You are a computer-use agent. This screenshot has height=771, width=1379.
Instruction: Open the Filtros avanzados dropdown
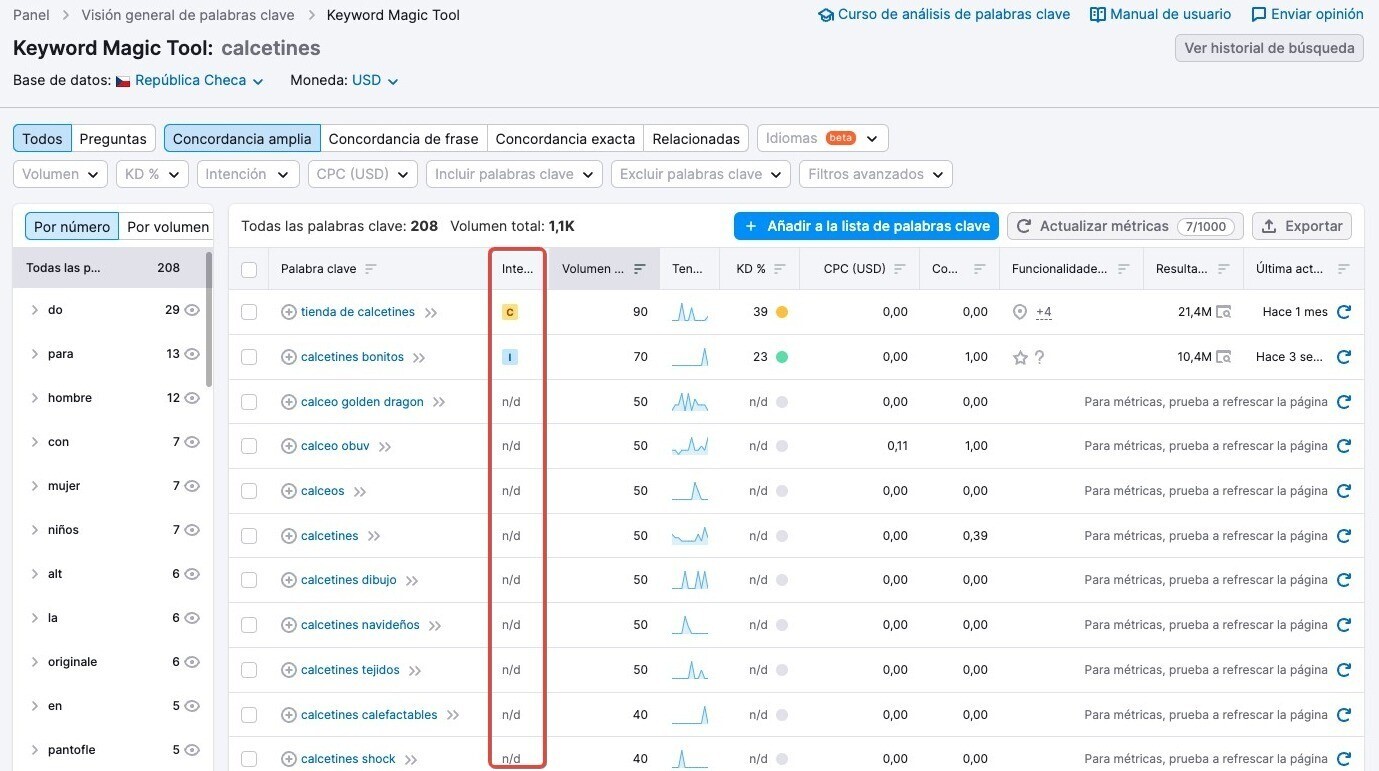(876, 174)
